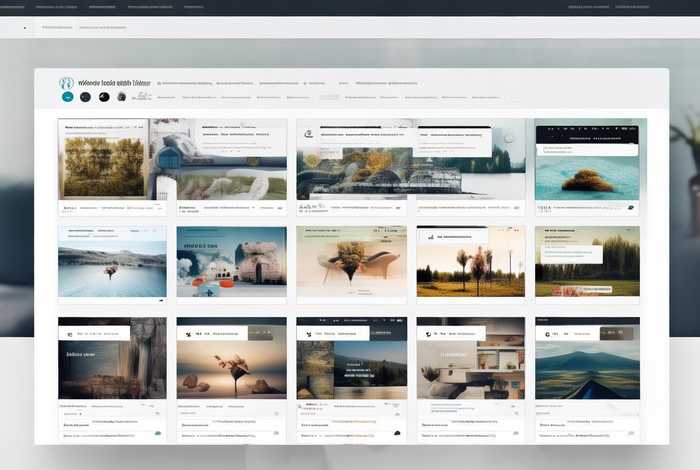Open the floating tree on chair thumbnail
Screen dimensions: 700x470
tap(351, 262)
